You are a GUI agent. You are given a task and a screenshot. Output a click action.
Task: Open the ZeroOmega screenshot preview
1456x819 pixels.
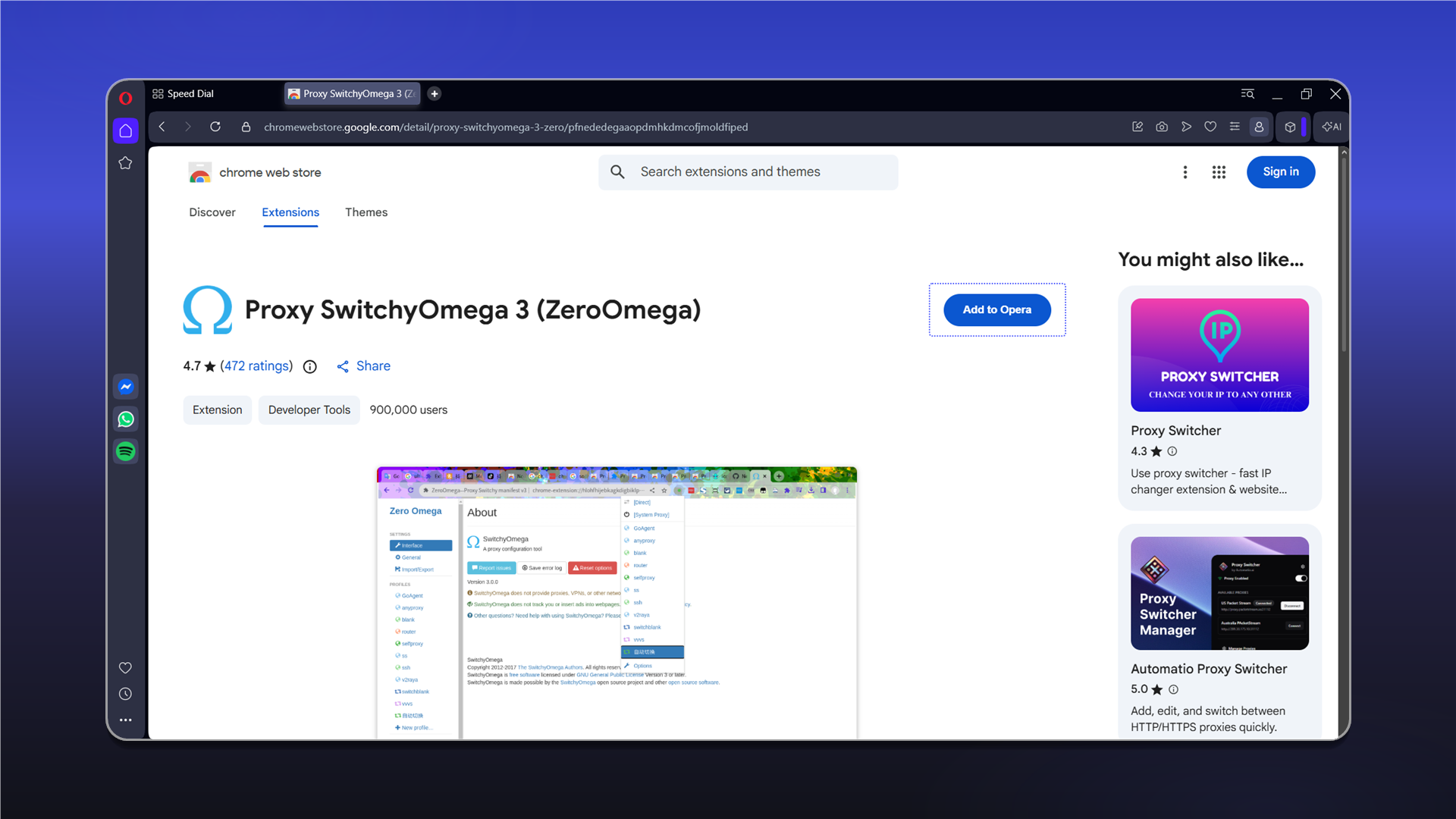[617, 603]
